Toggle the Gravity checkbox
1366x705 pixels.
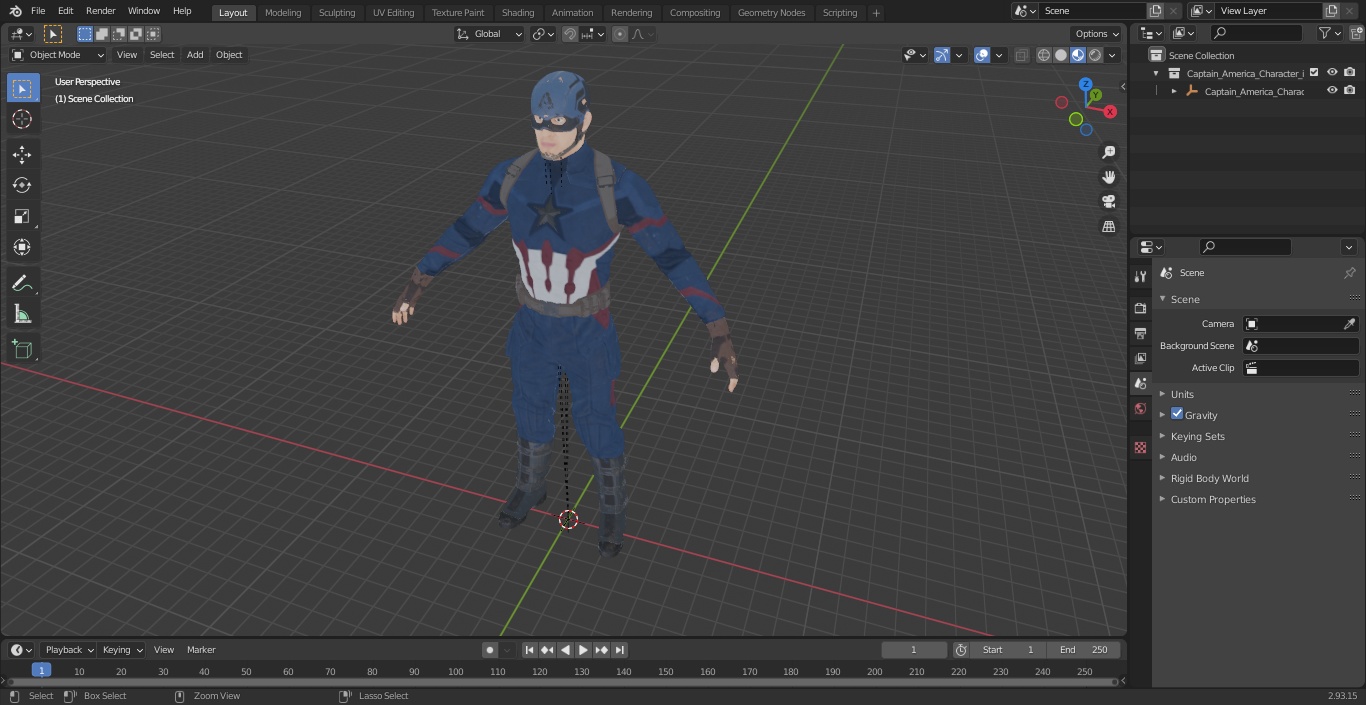click(x=1177, y=414)
